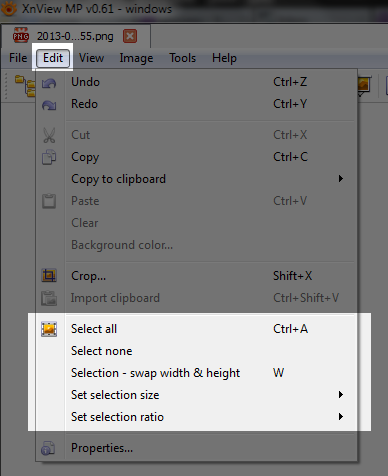Switch to the 2013-0...55.png tab
388x476 pixels.
[75, 36]
